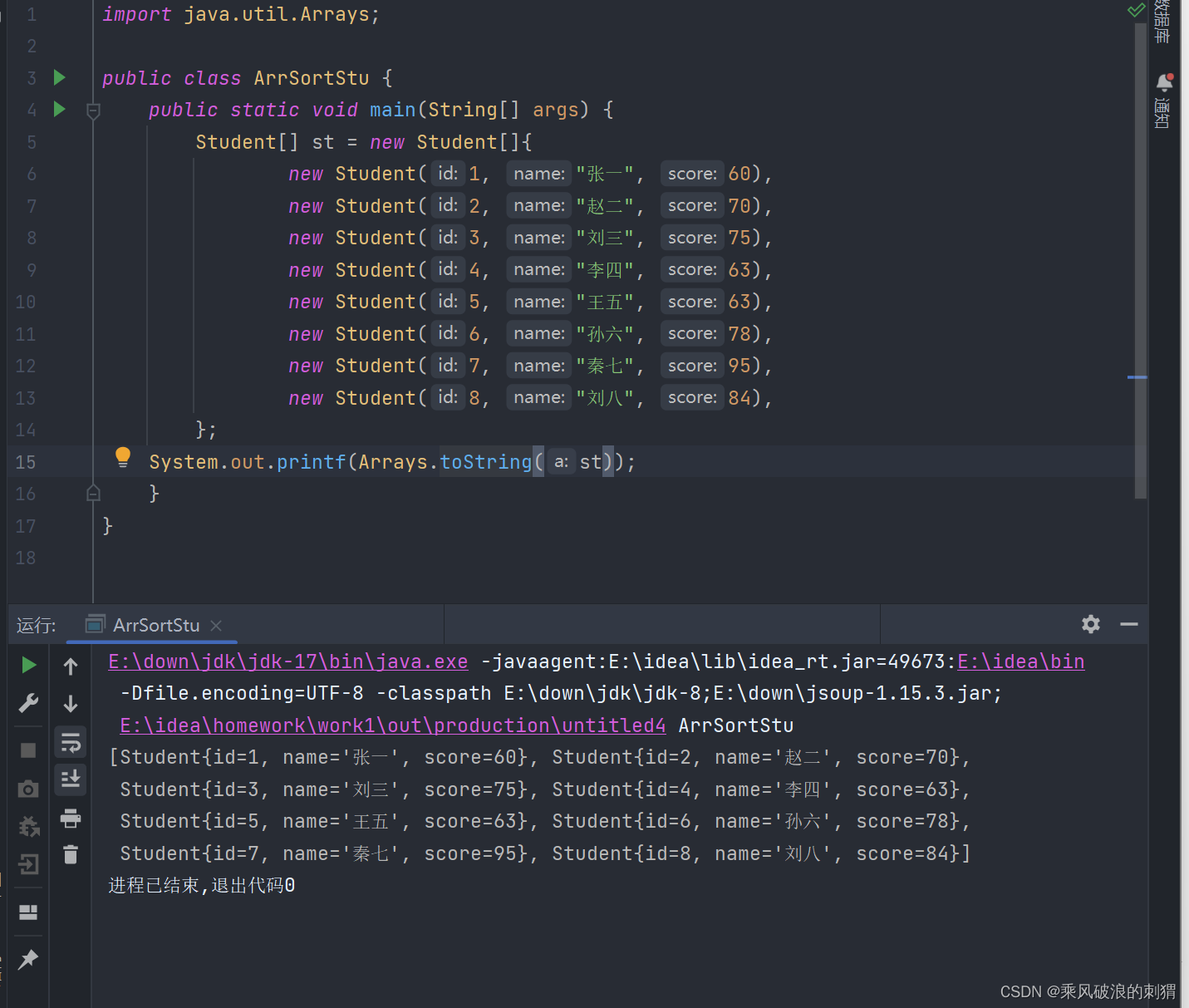The image size is (1189, 1008).
Task: Open run configuration via the wrench icon
Action: point(29,702)
